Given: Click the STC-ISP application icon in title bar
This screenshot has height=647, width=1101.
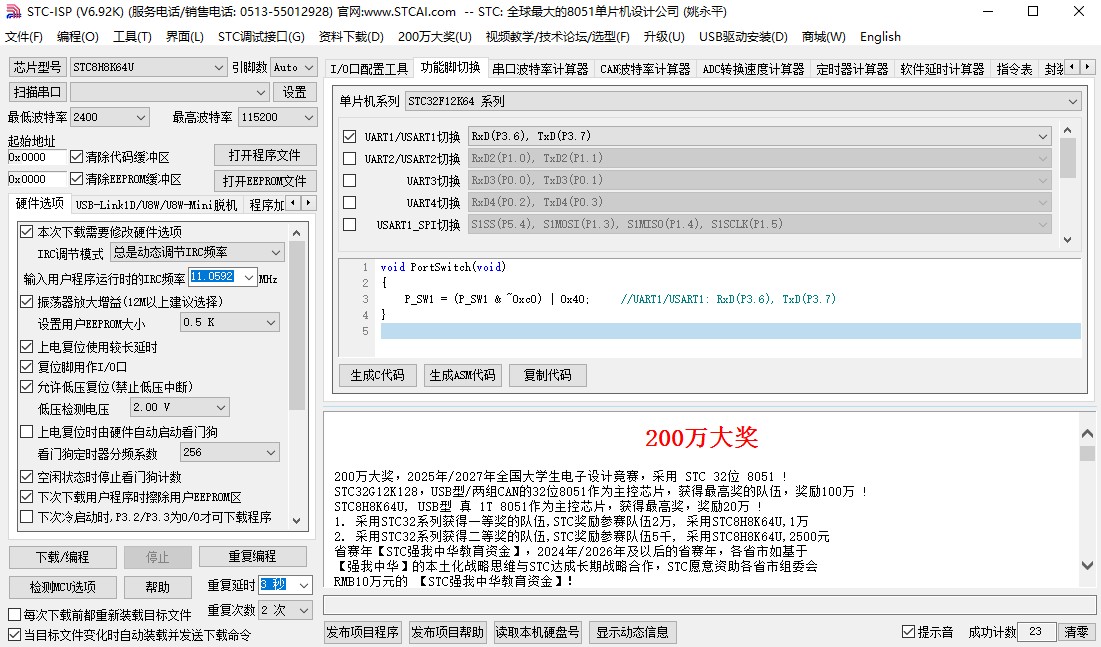Looking at the screenshot, I should pos(12,12).
